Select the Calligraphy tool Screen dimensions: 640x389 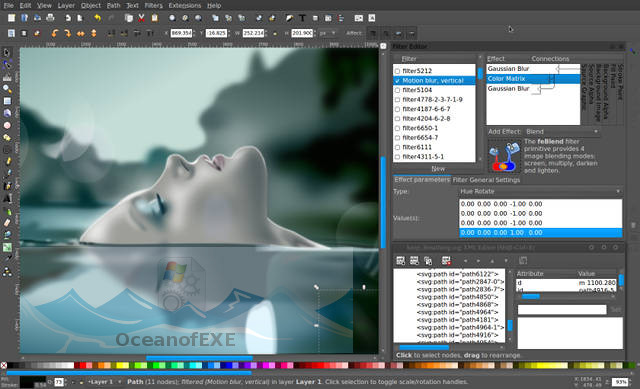7,186
